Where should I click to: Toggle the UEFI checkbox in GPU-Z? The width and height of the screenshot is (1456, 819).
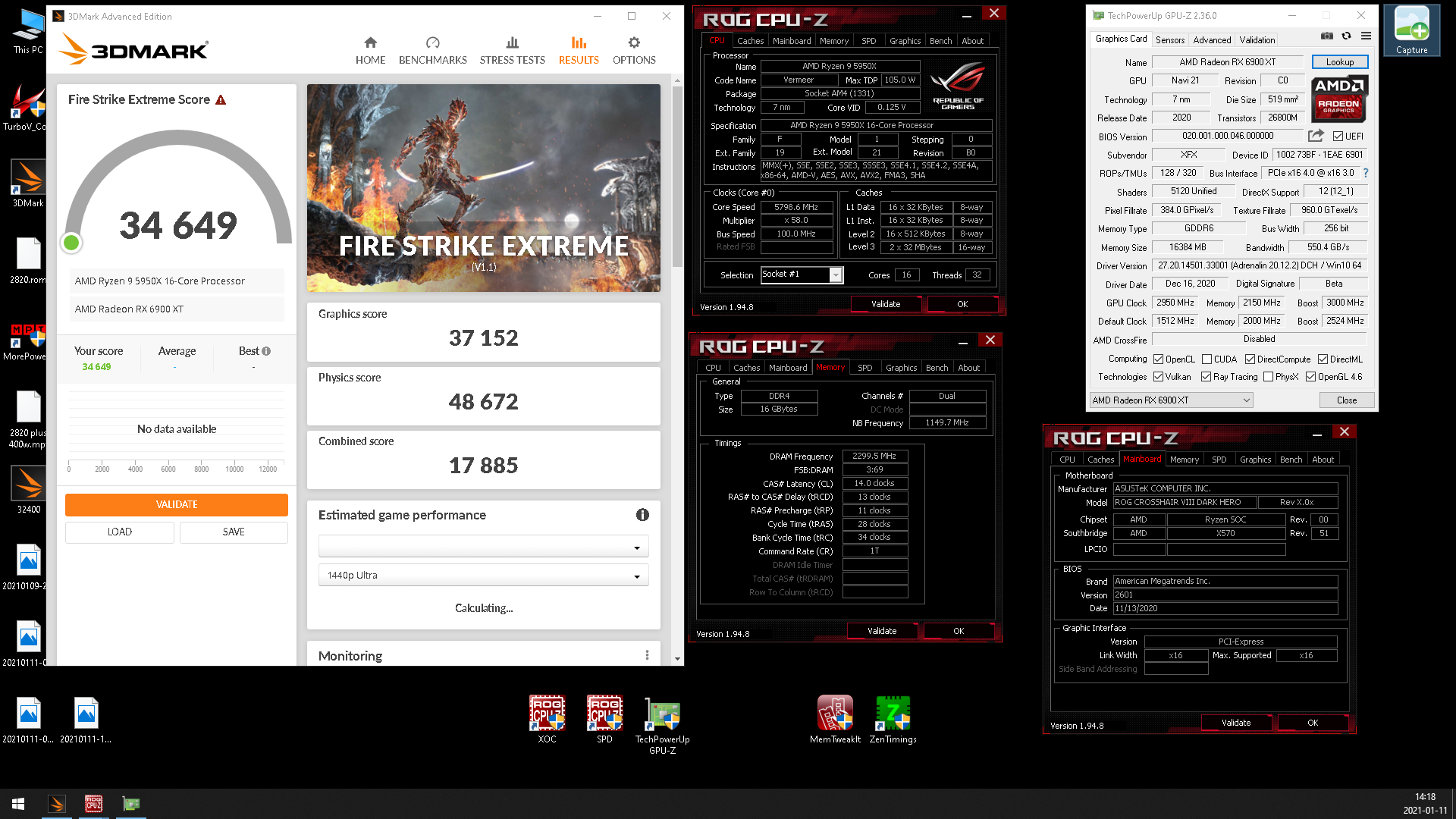pyautogui.click(x=1338, y=136)
